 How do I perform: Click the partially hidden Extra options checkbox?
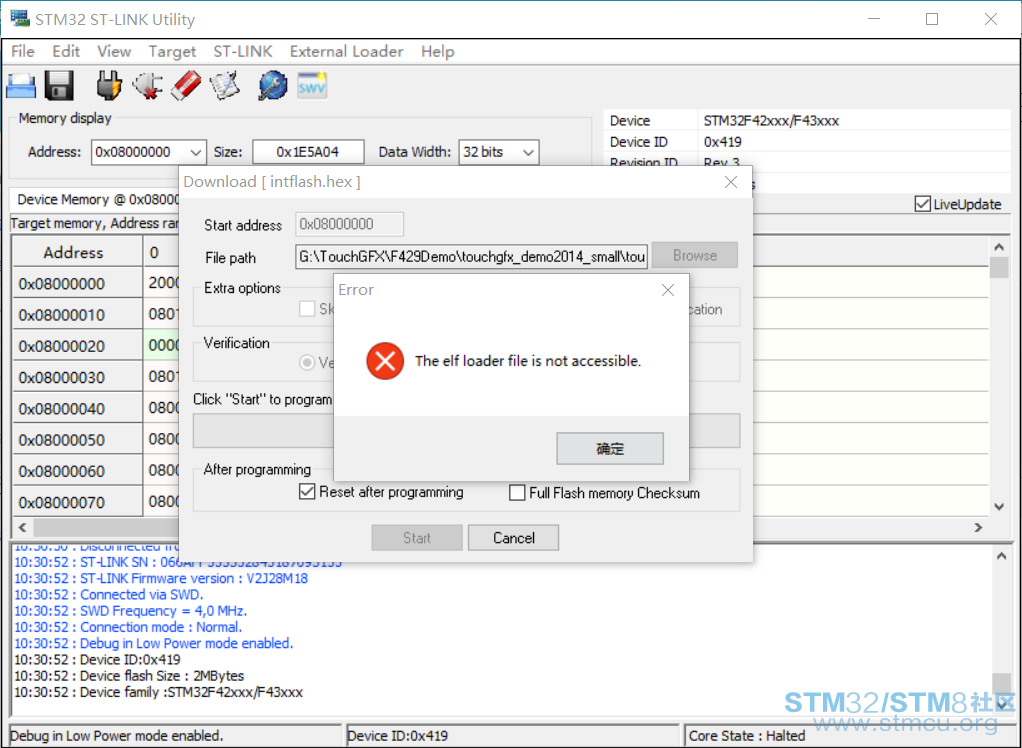307,309
